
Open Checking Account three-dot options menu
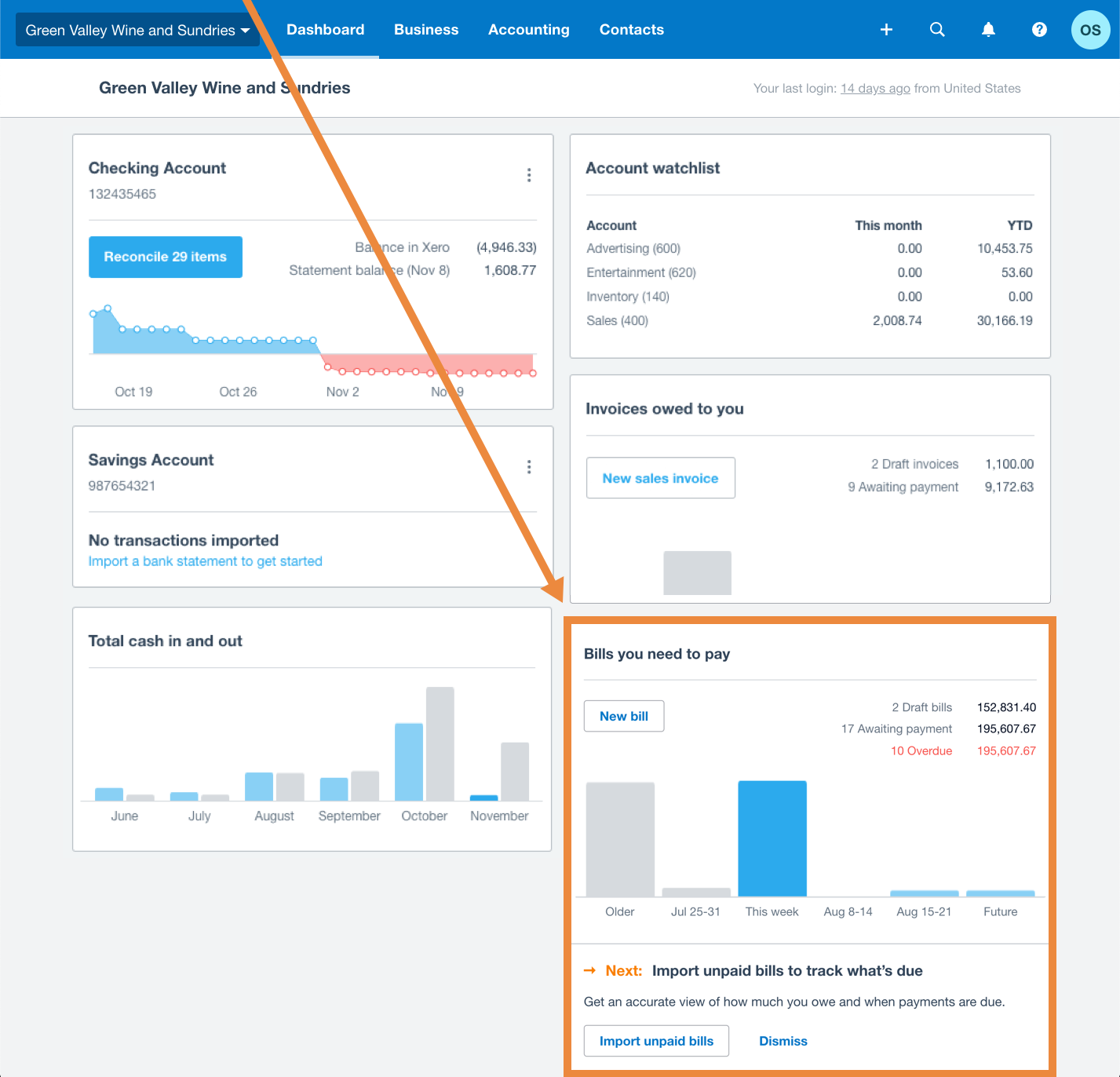(529, 175)
